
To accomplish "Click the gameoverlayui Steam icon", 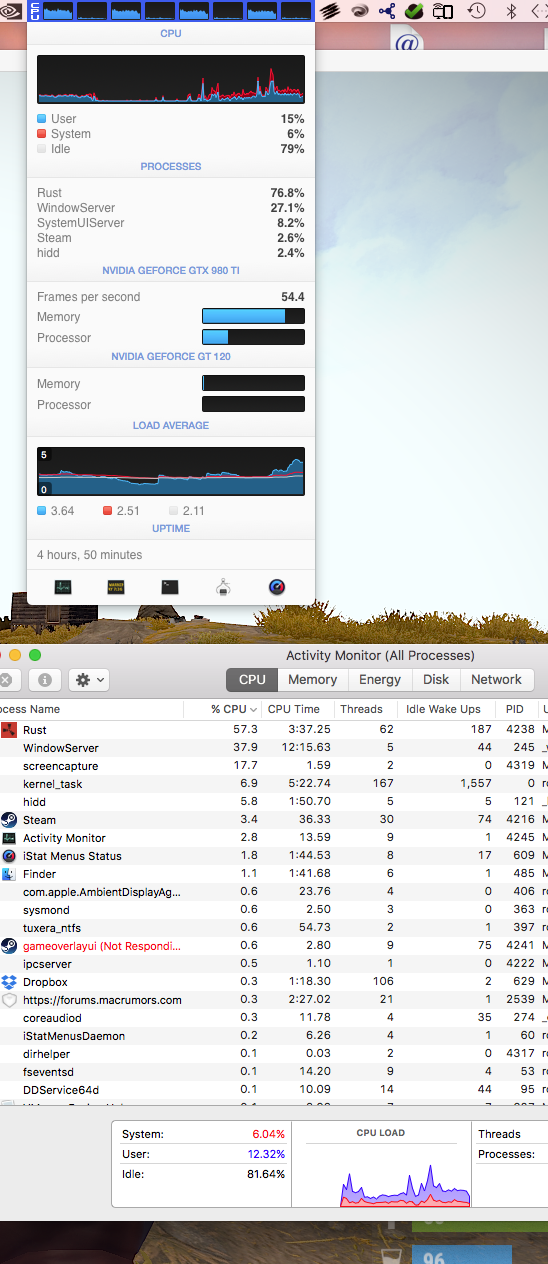I will coord(9,946).
